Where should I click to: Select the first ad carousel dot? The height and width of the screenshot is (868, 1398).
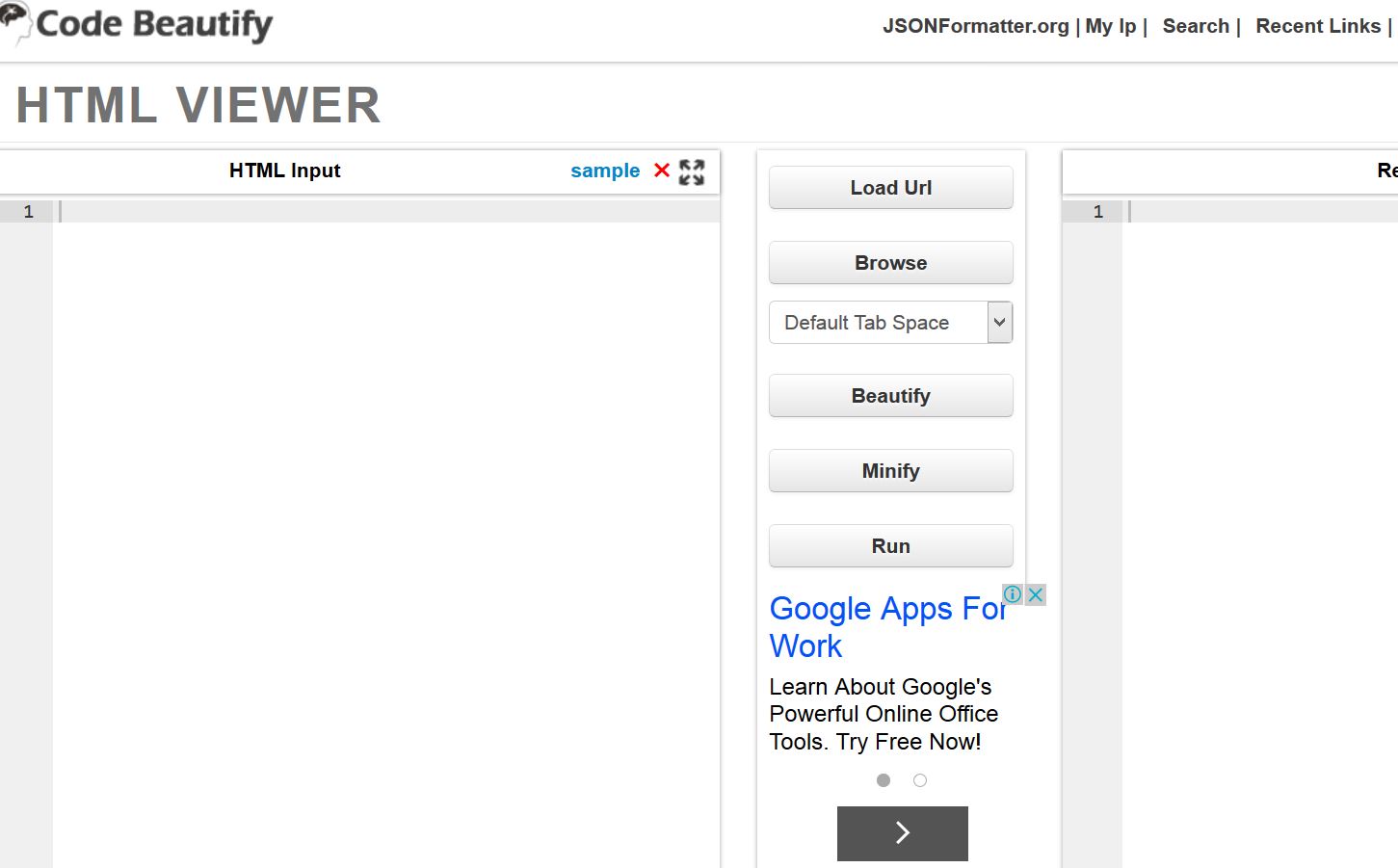point(884,780)
